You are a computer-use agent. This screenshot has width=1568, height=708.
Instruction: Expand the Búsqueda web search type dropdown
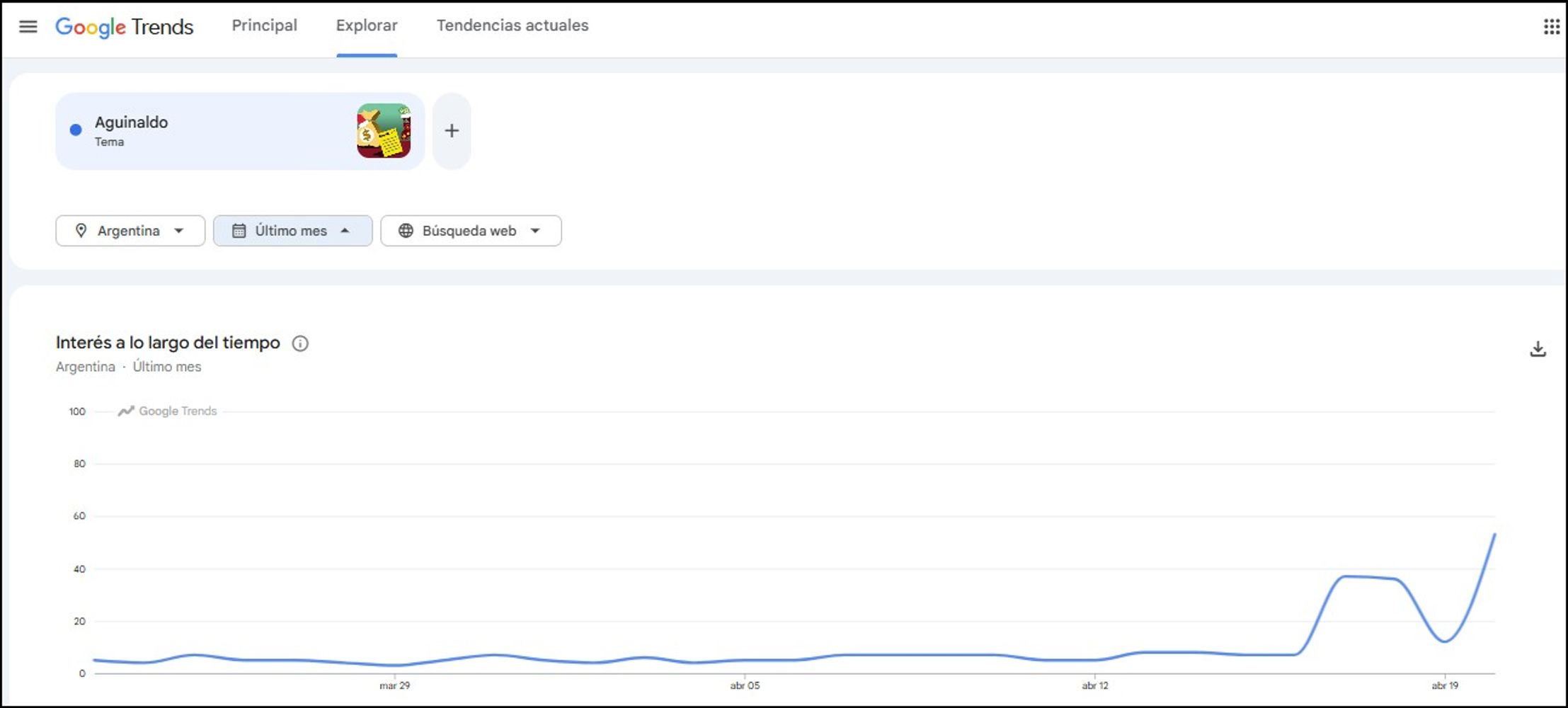point(471,231)
